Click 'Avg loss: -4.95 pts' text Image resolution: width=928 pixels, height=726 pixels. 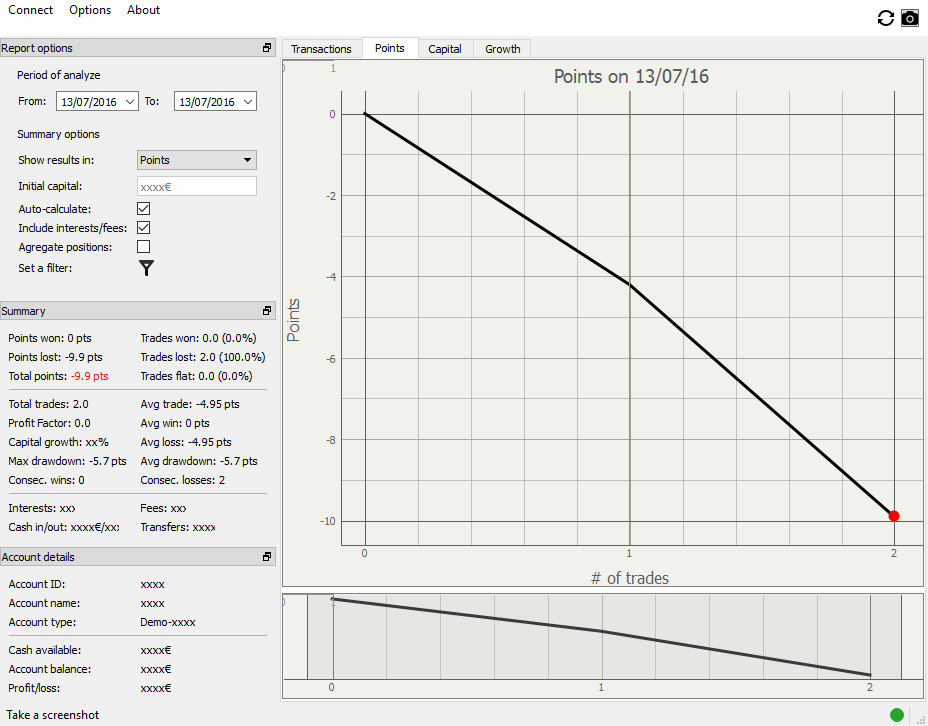tap(186, 442)
